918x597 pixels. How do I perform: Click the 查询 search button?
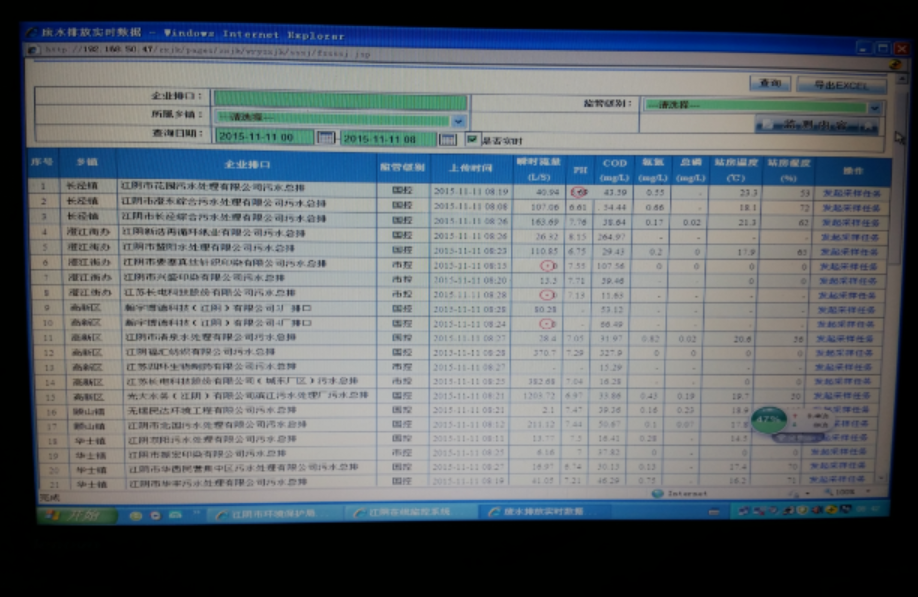pos(770,83)
